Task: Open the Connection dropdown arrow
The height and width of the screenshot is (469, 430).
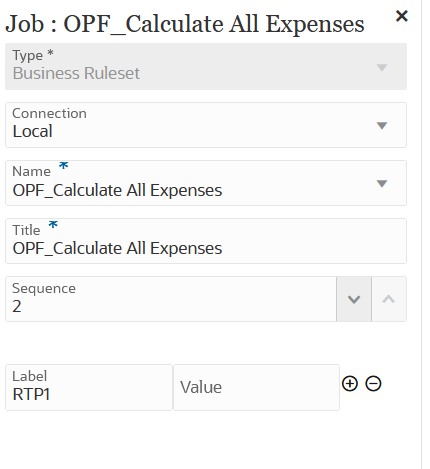Action: point(382,126)
